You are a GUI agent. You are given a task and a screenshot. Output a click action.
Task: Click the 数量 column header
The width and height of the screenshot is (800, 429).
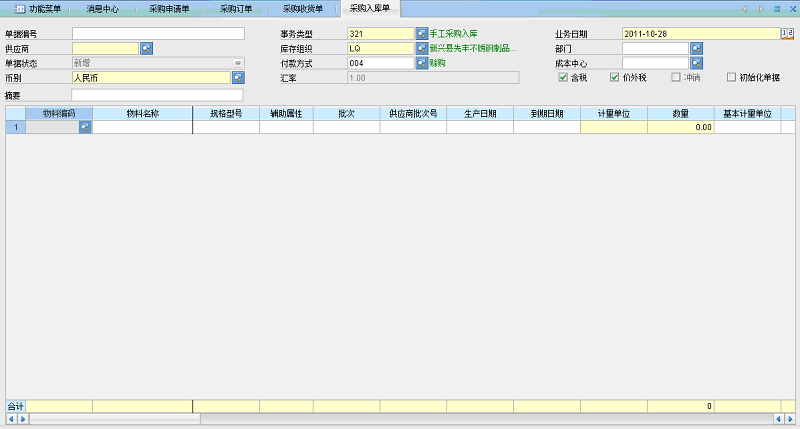click(680, 114)
